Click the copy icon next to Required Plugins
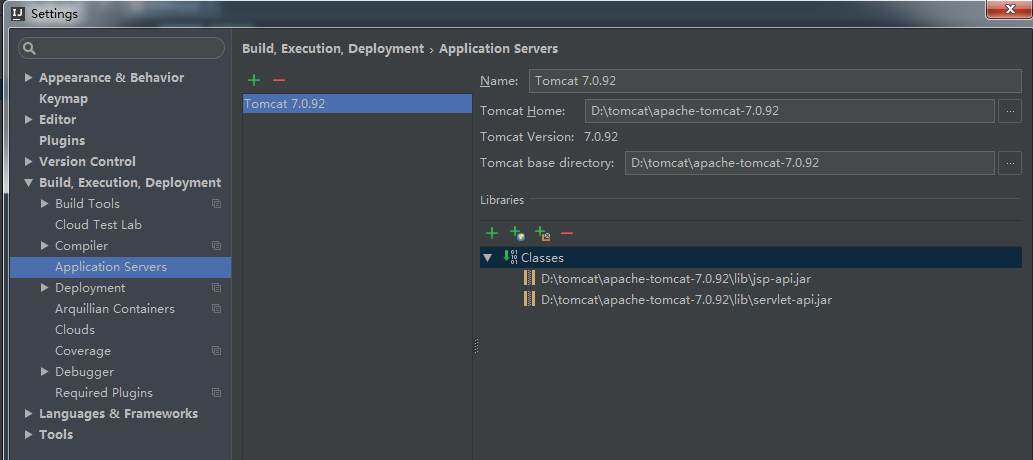 pyautogui.click(x=216, y=393)
